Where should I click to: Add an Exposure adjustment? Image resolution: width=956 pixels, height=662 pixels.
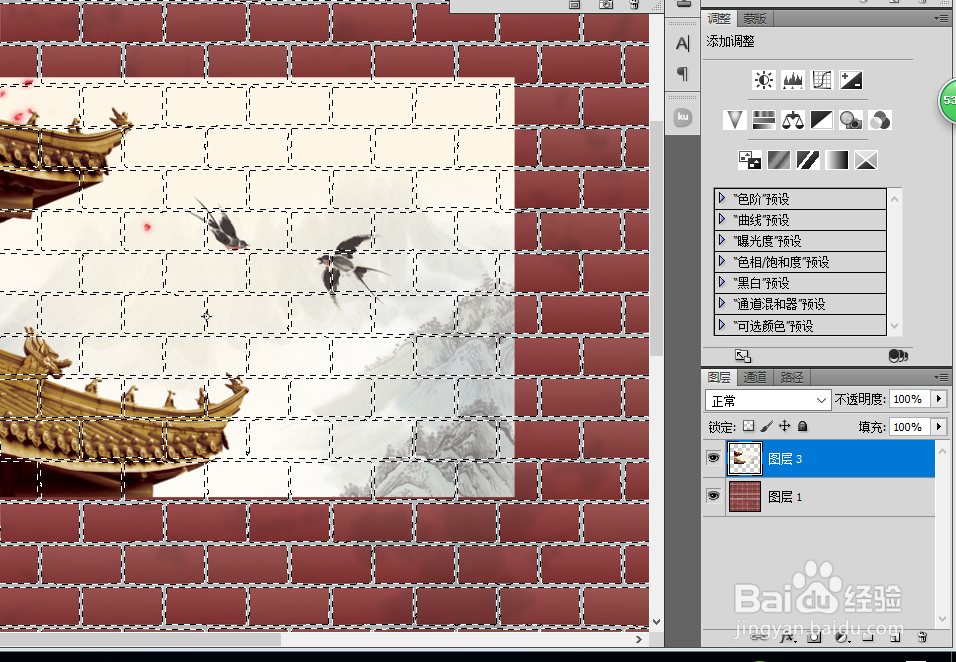coord(851,80)
